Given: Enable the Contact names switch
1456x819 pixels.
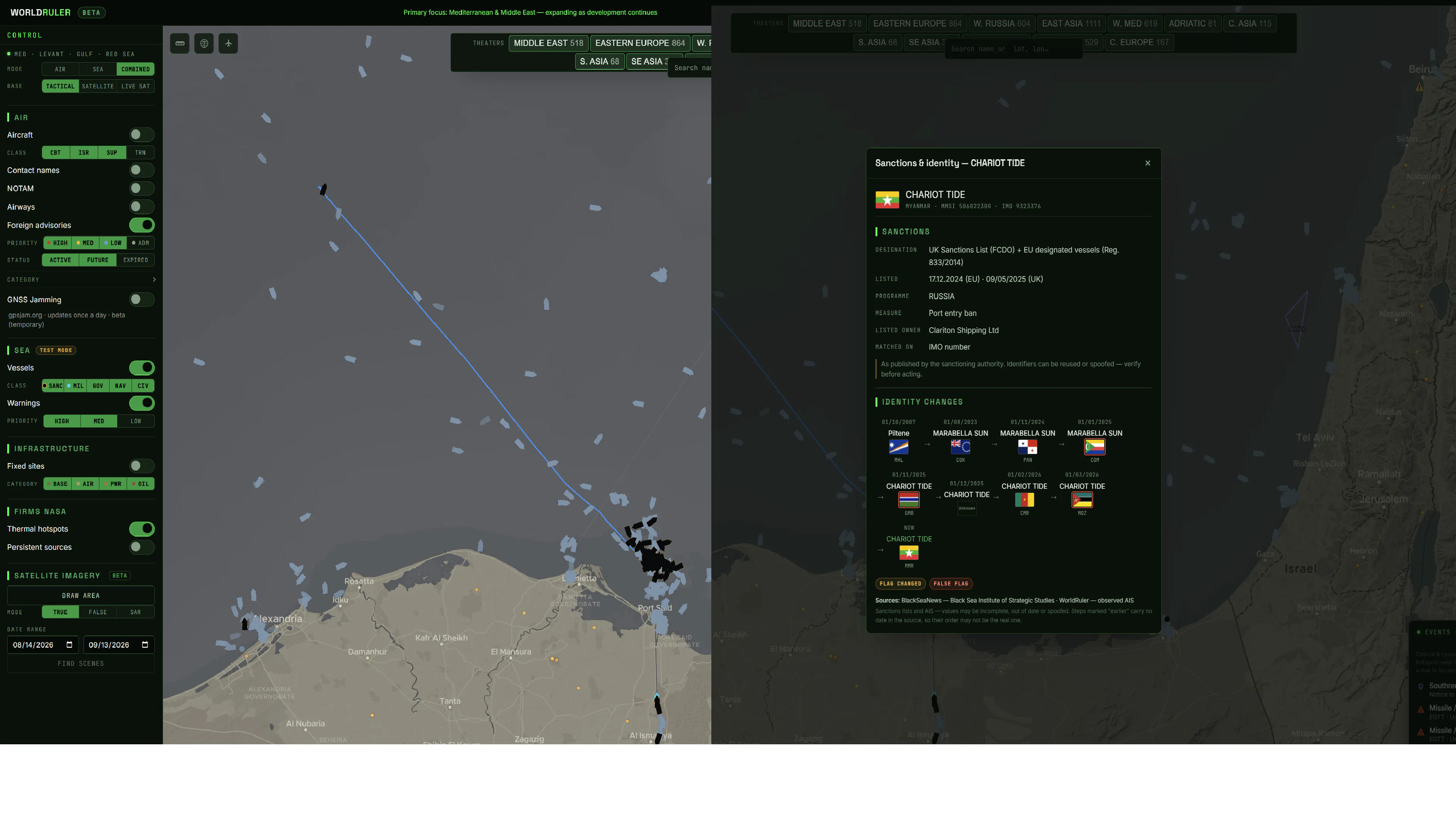Looking at the screenshot, I should click(141, 170).
